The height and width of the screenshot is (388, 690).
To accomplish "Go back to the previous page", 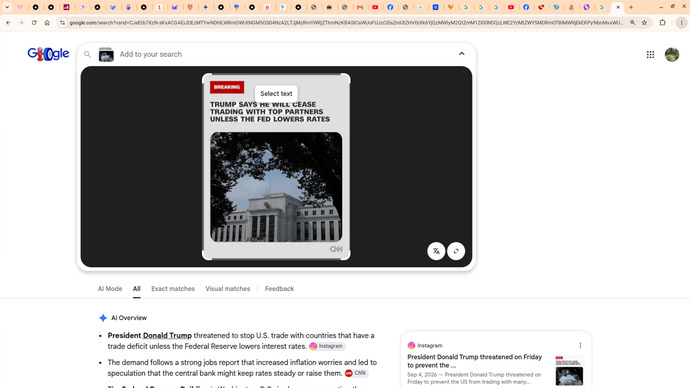I will click(x=8, y=22).
